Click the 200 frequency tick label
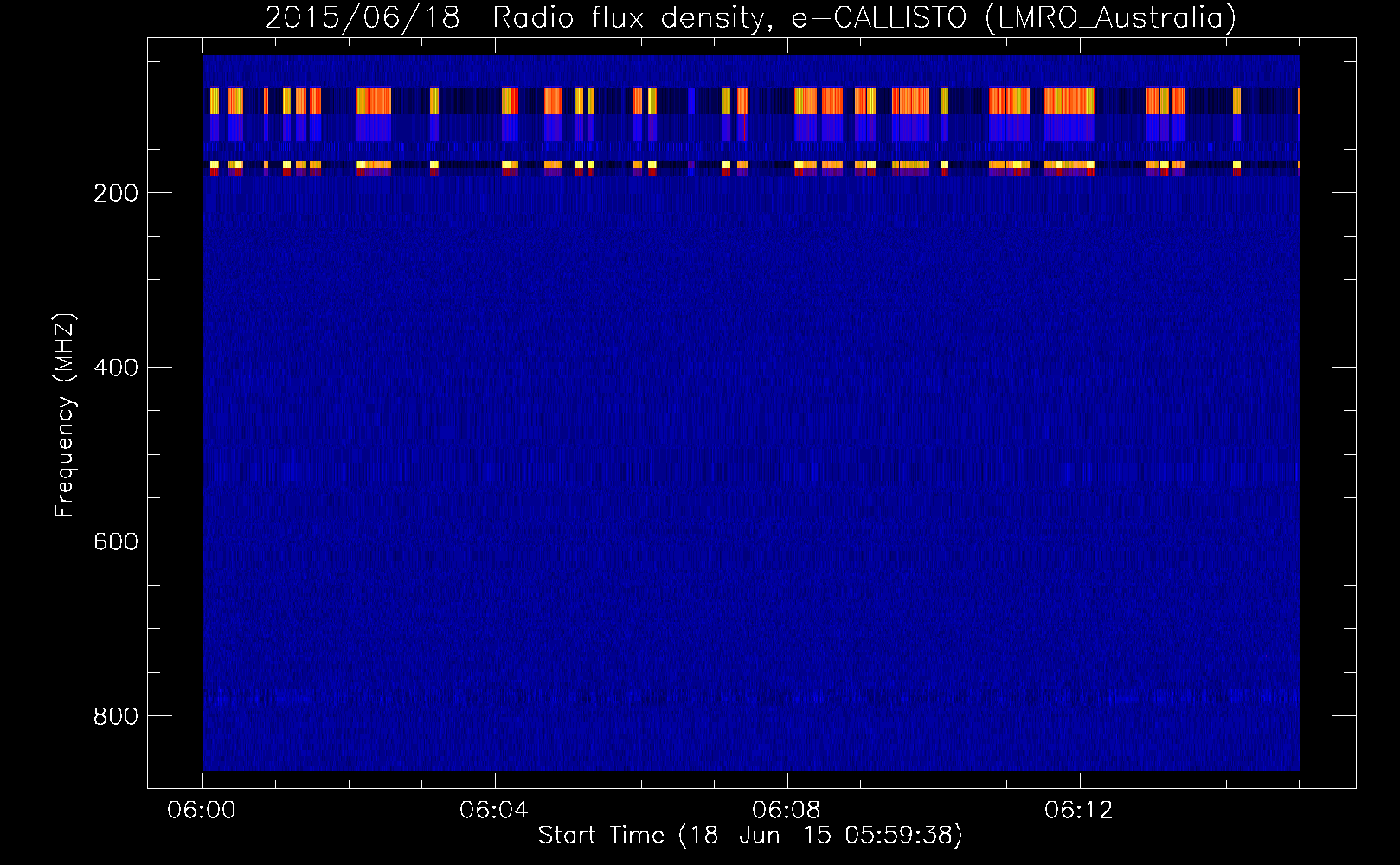 [116, 193]
